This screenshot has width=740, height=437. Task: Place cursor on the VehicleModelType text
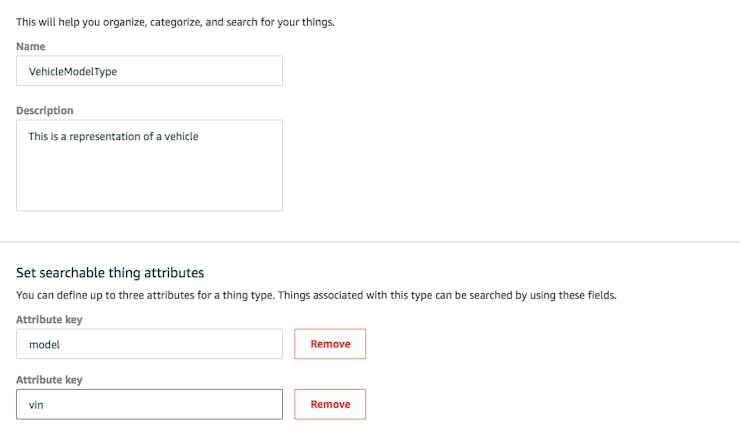[x=73, y=72]
